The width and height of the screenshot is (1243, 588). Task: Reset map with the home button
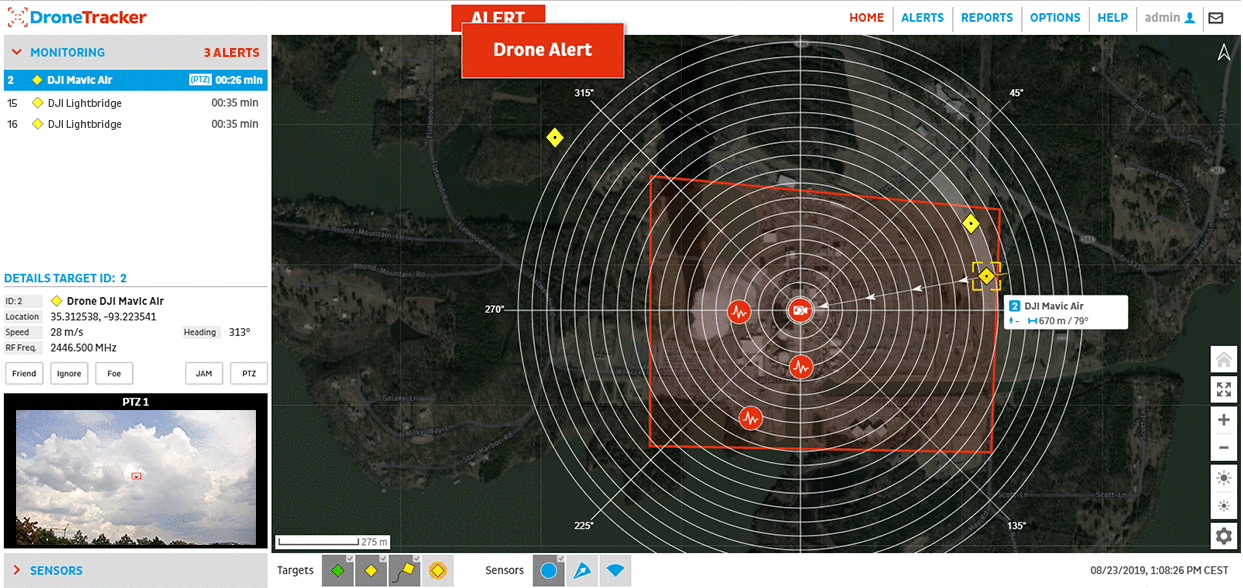(x=1223, y=359)
